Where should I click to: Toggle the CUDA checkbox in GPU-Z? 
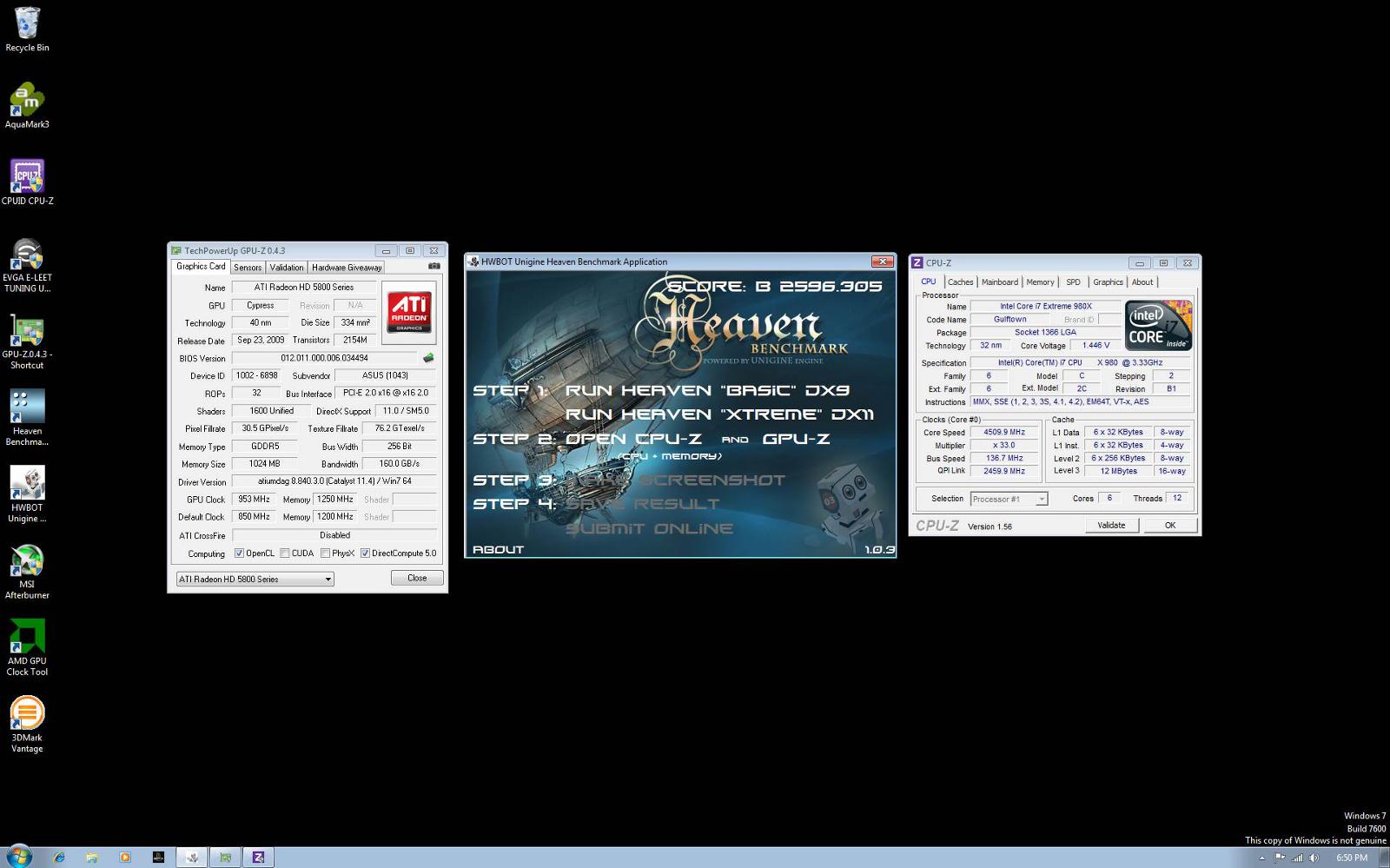click(285, 553)
